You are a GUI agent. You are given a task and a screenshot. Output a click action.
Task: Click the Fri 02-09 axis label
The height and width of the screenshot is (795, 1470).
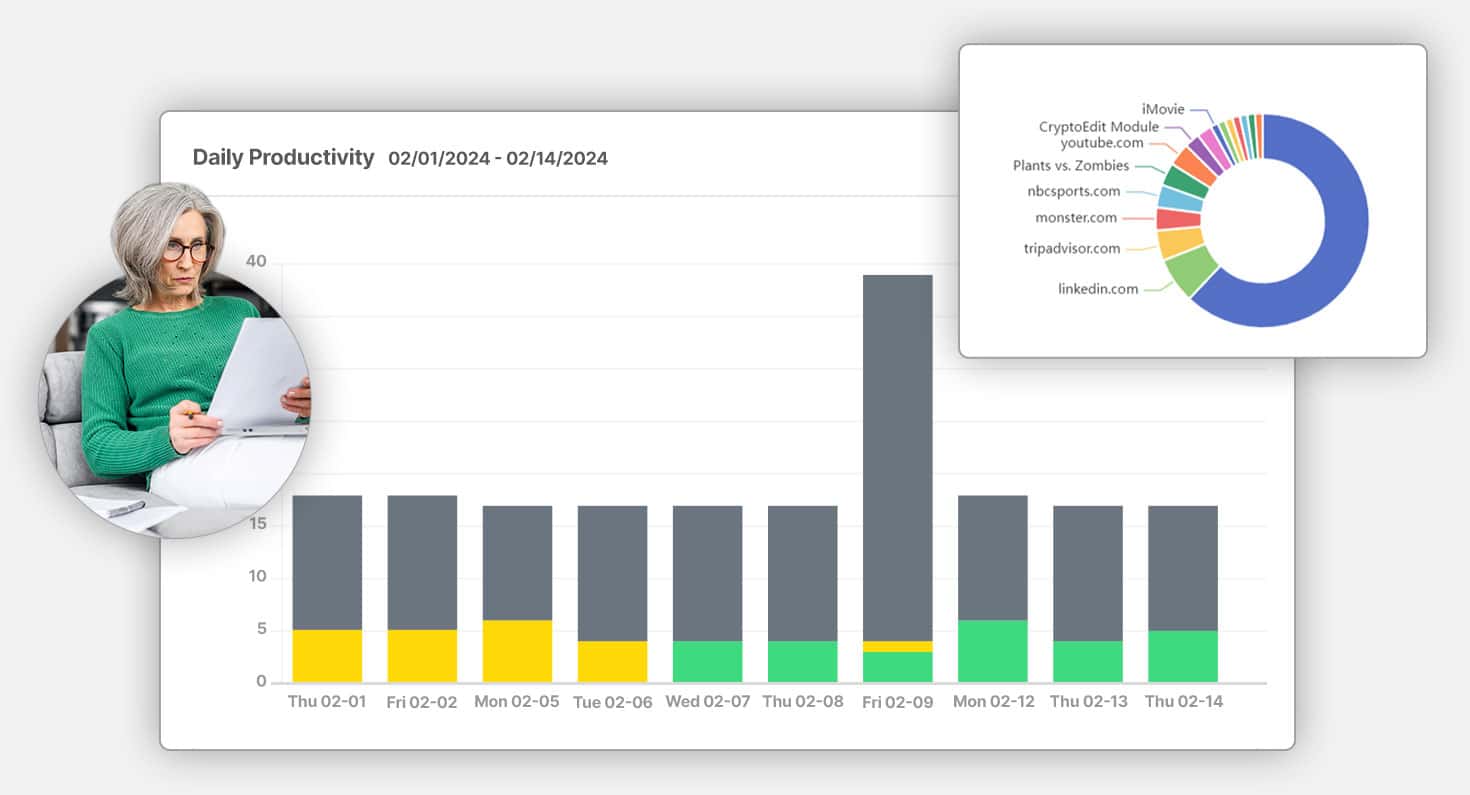(898, 702)
